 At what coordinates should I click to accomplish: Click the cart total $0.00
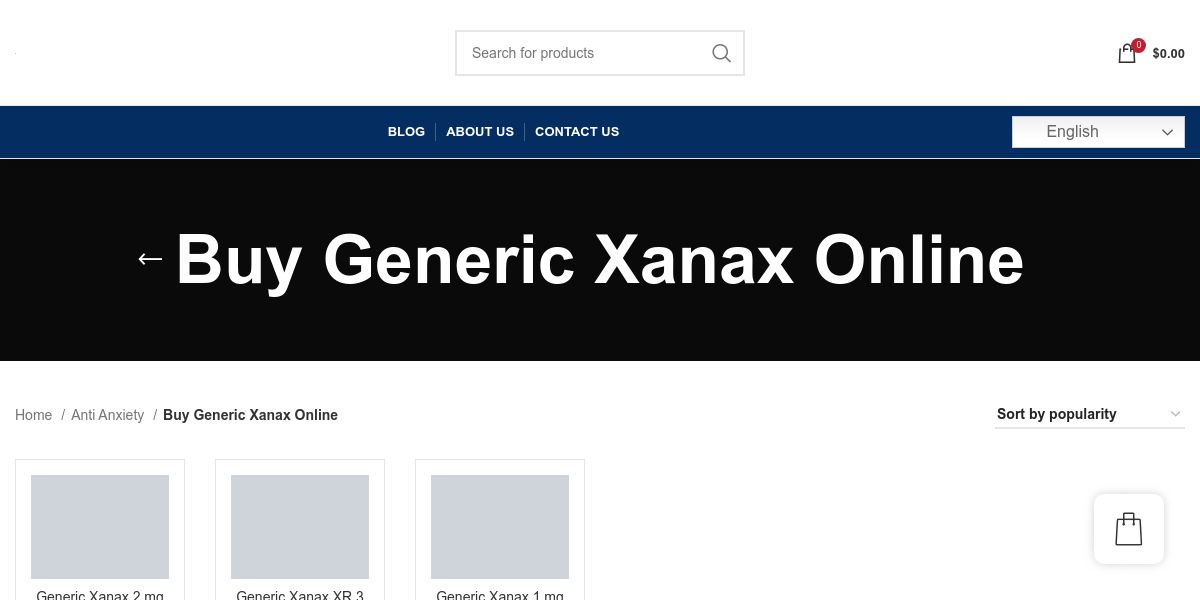coord(1168,54)
